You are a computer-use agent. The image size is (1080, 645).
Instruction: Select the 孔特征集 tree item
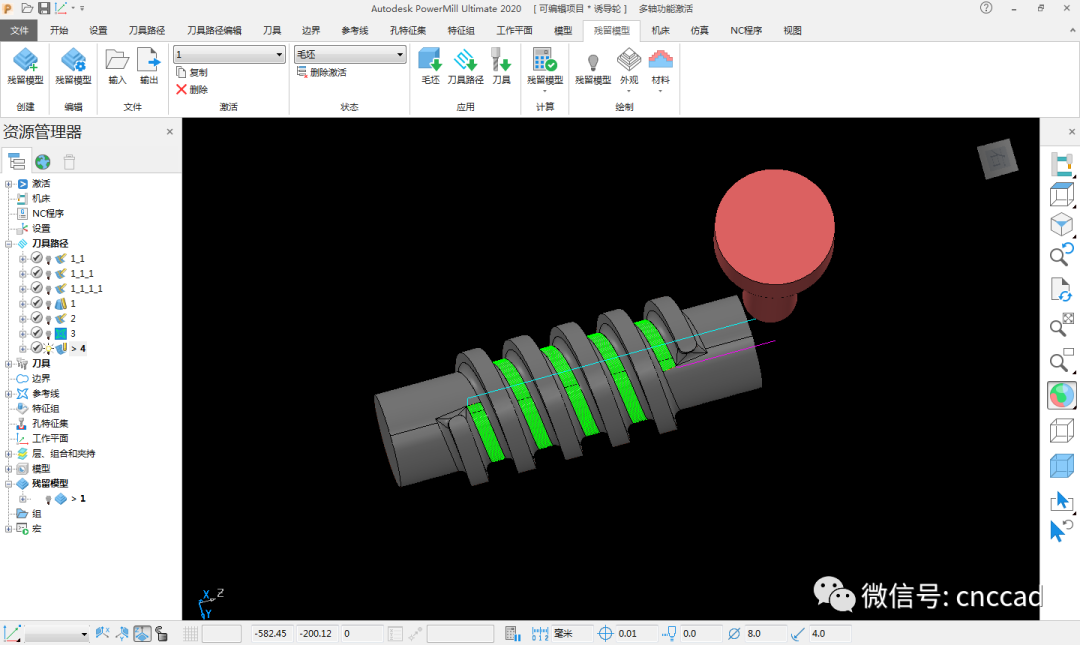pyautogui.click(x=50, y=424)
